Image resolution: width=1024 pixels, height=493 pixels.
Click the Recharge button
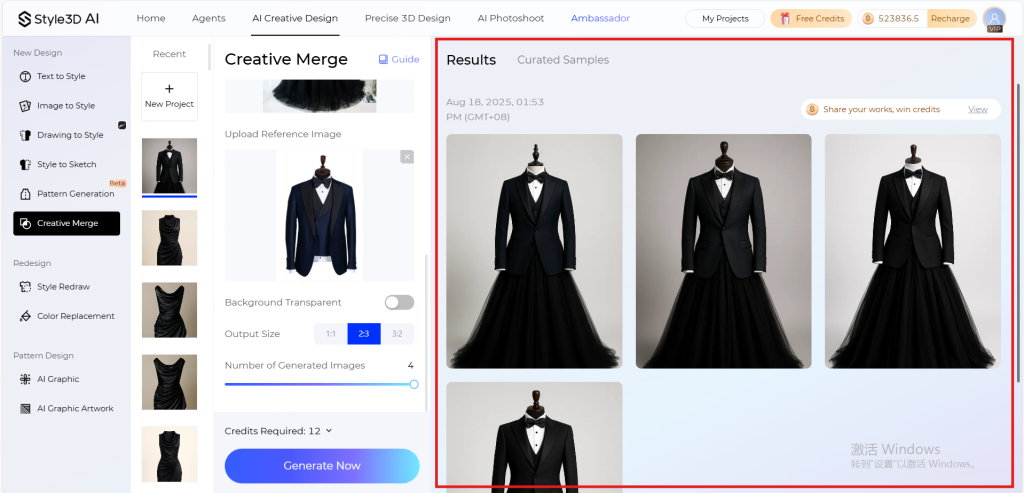pos(950,18)
